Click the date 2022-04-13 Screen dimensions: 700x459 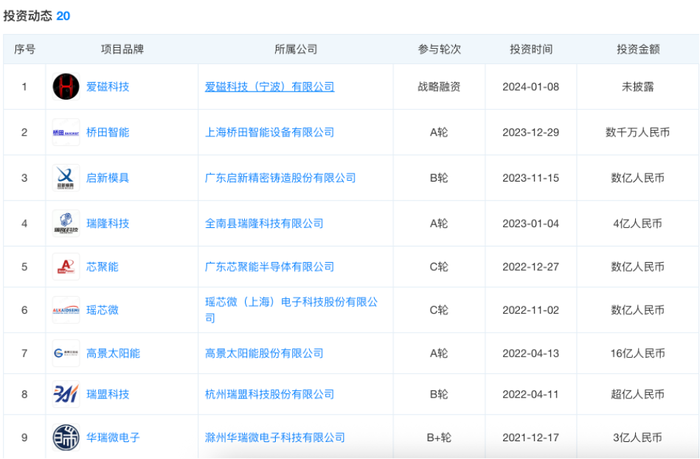tap(531, 353)
